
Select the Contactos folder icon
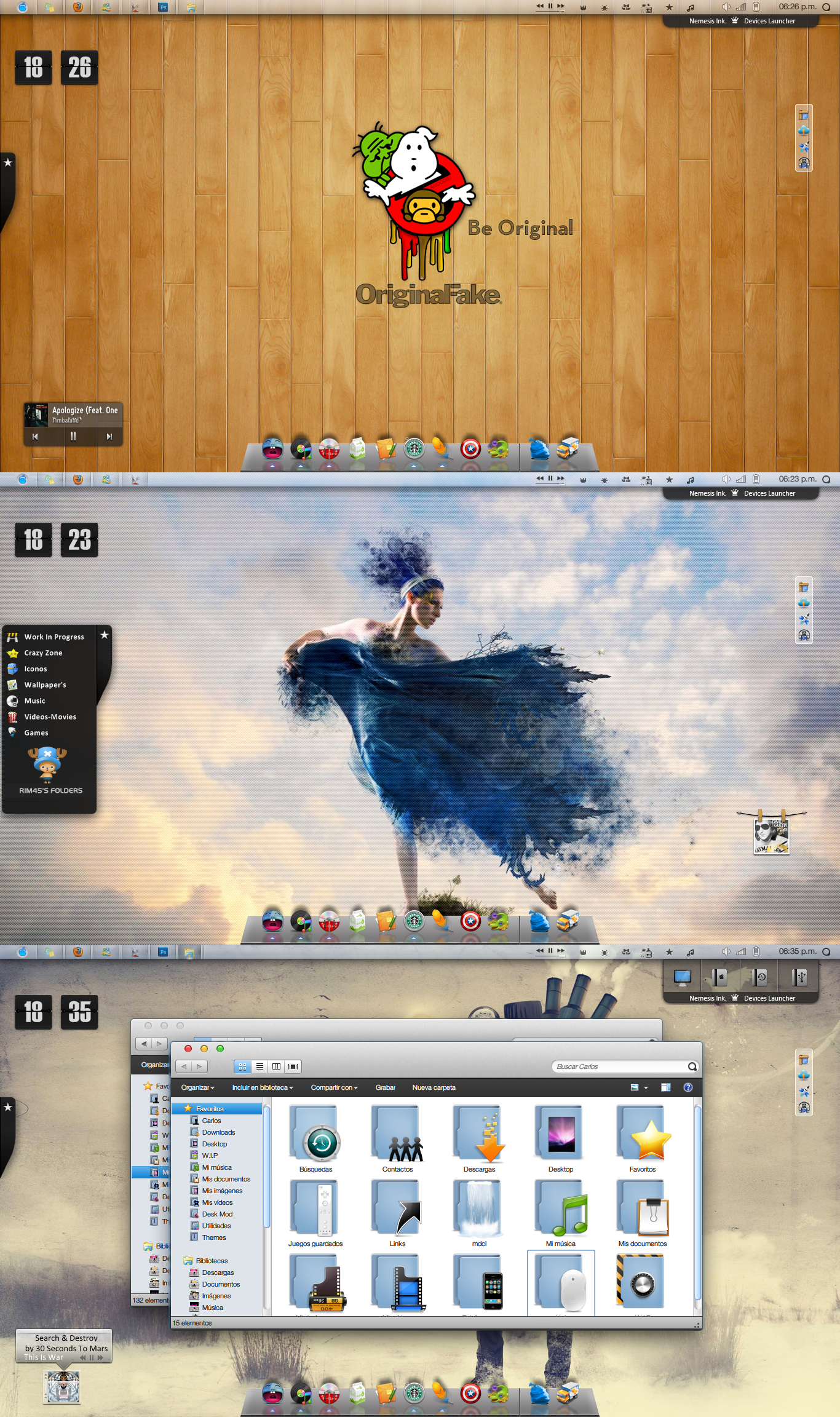[397, 1135]
